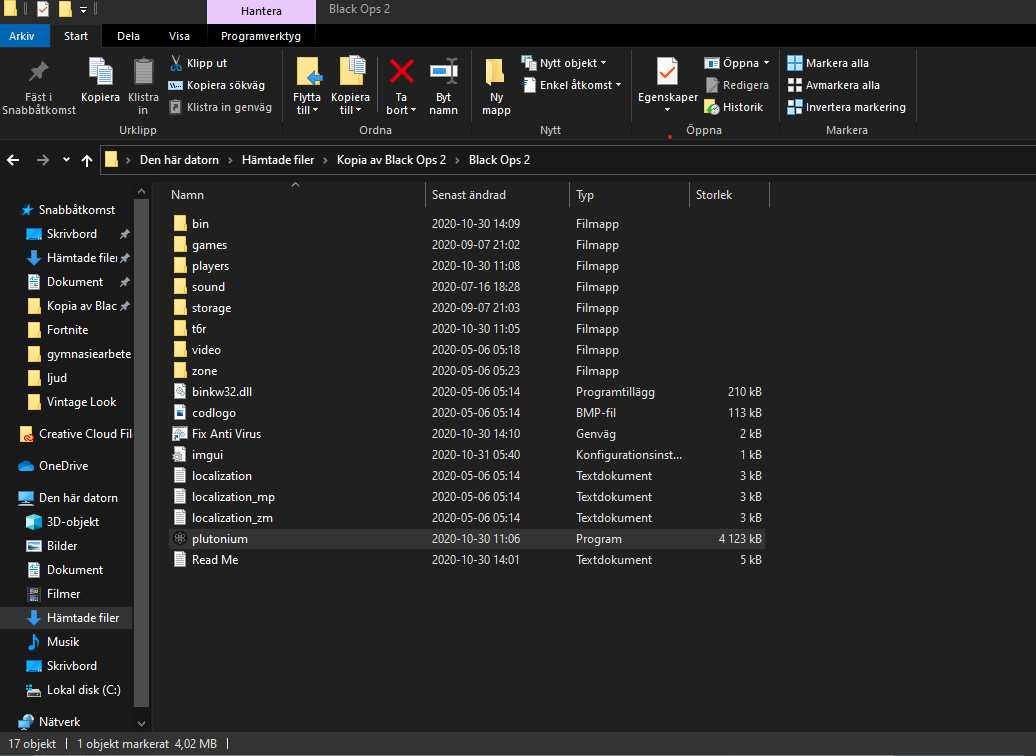Screen dimensions: 1036x756
Task: Open the zone folder
Action: [467, 371]
